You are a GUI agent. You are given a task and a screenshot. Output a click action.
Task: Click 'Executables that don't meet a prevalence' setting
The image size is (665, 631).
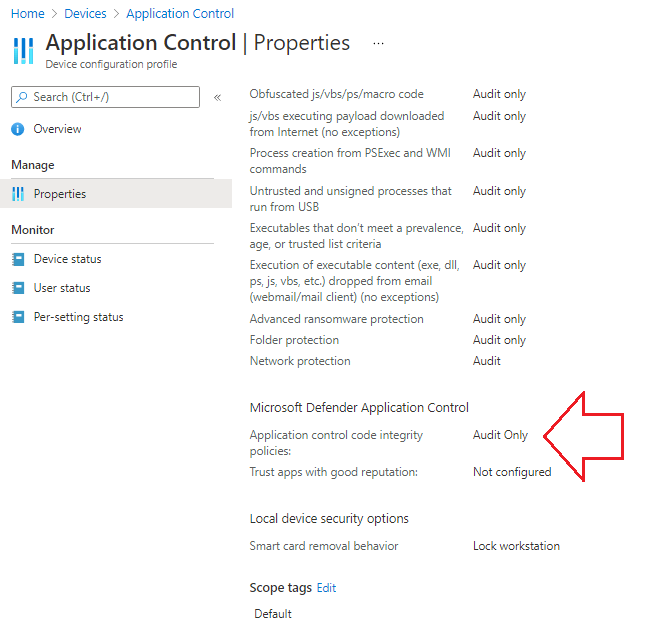356,236
